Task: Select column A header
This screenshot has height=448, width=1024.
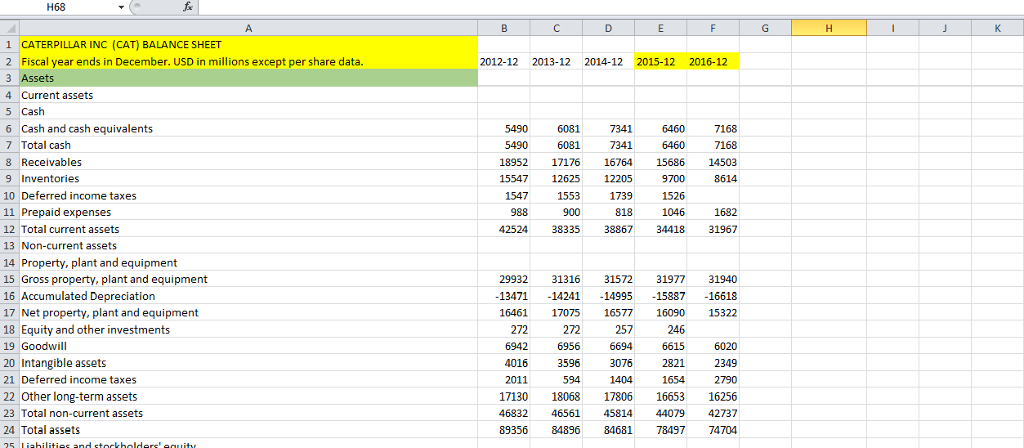Action: coord(248,28)
